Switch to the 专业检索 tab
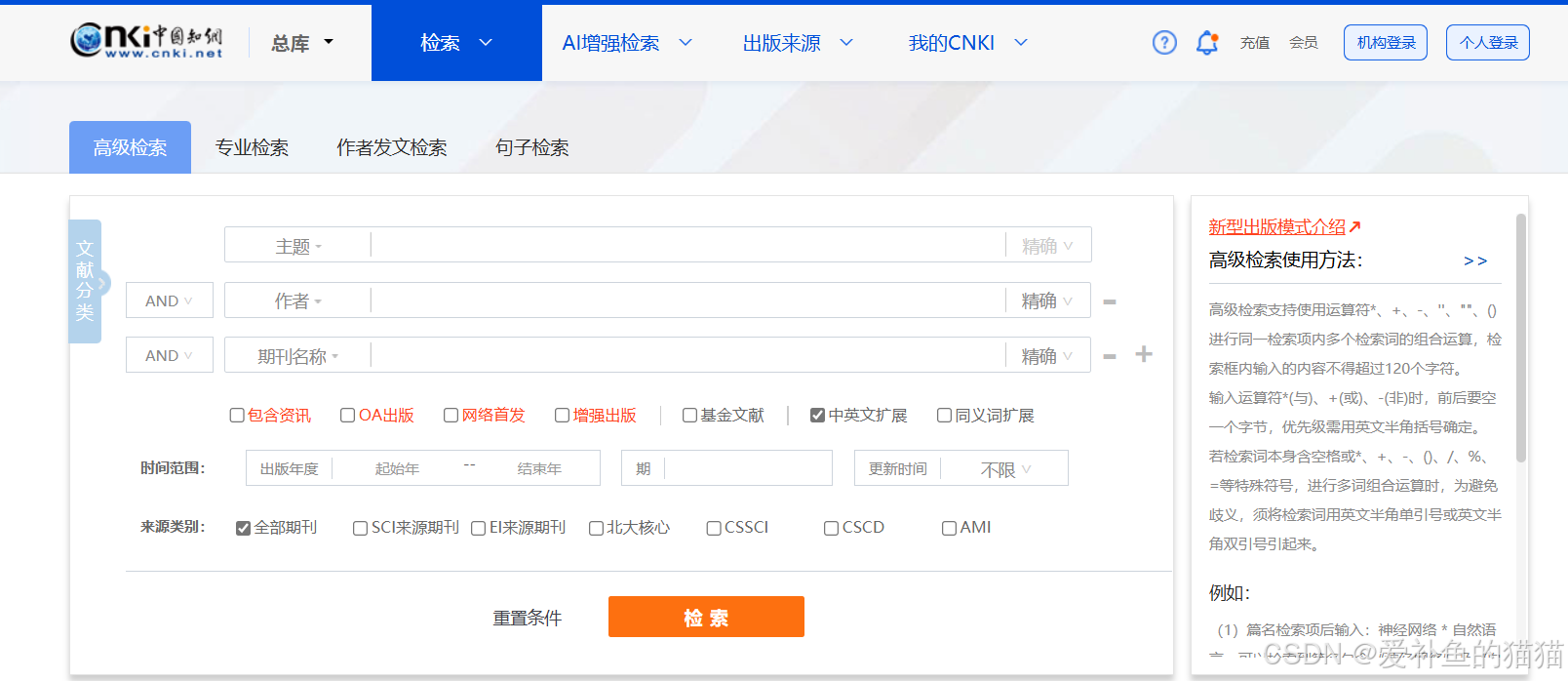 click(252, 147)
